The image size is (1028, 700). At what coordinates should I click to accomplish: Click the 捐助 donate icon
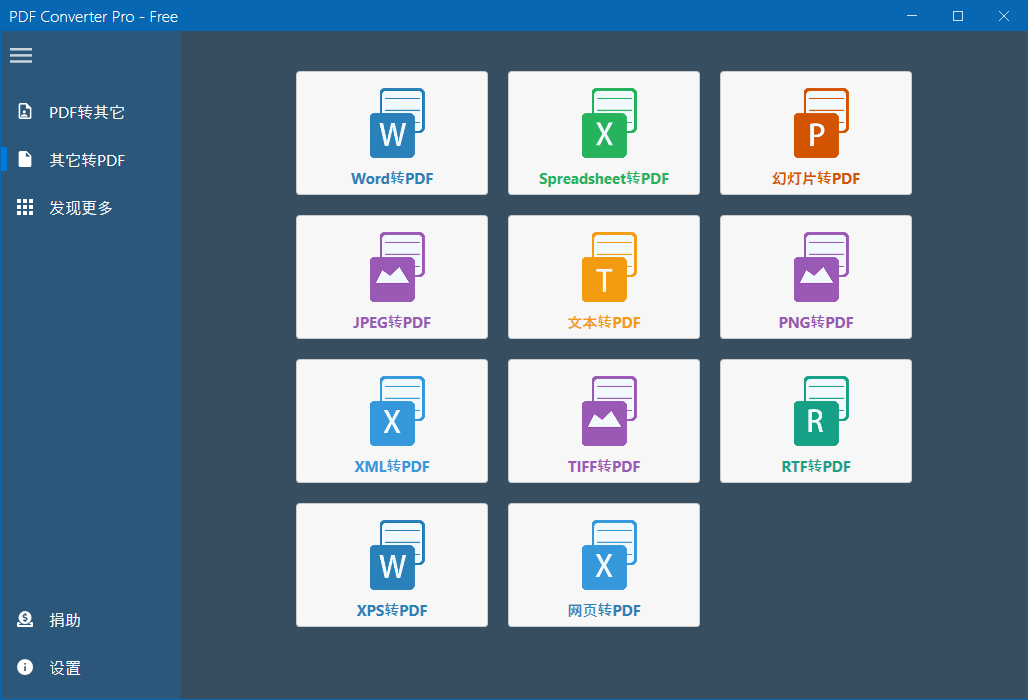(25, 619)
